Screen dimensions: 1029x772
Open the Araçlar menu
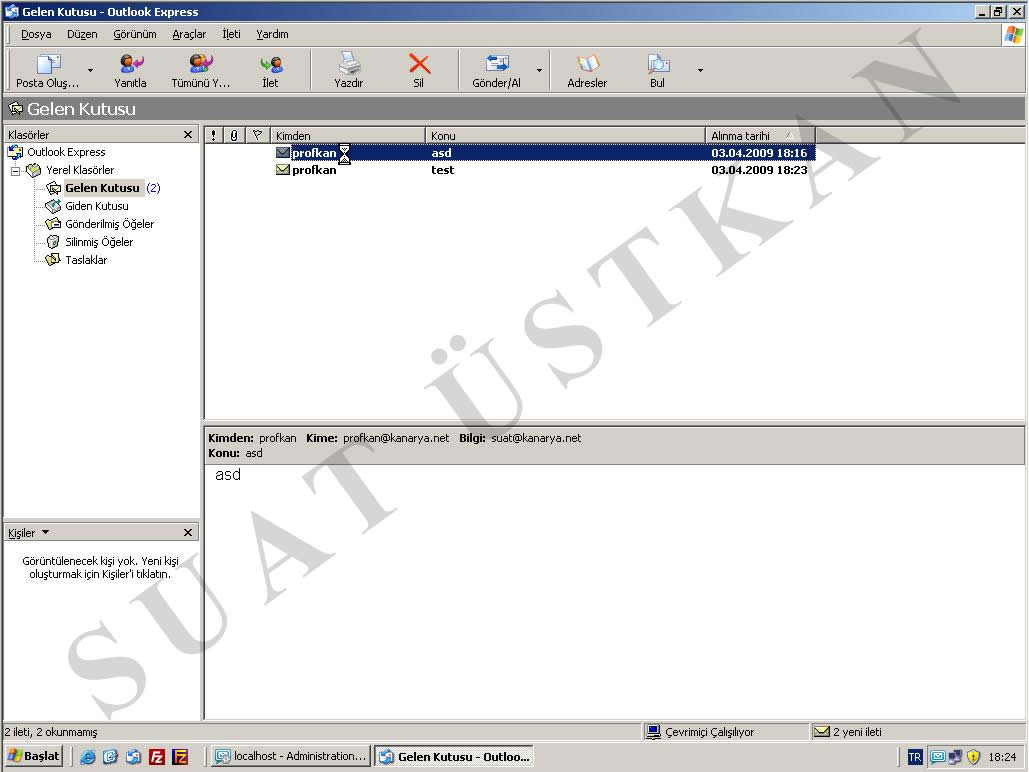pos(189,34)
